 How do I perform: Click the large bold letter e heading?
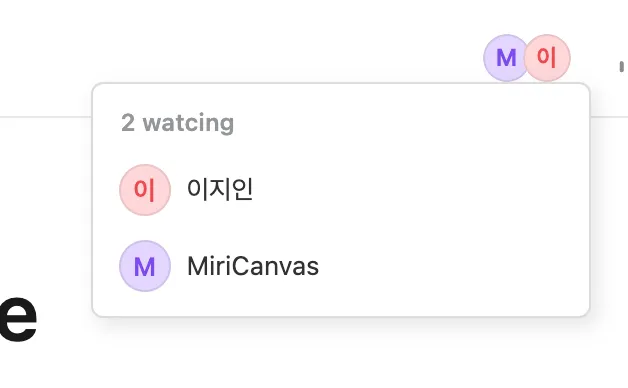tap(18, 318)
